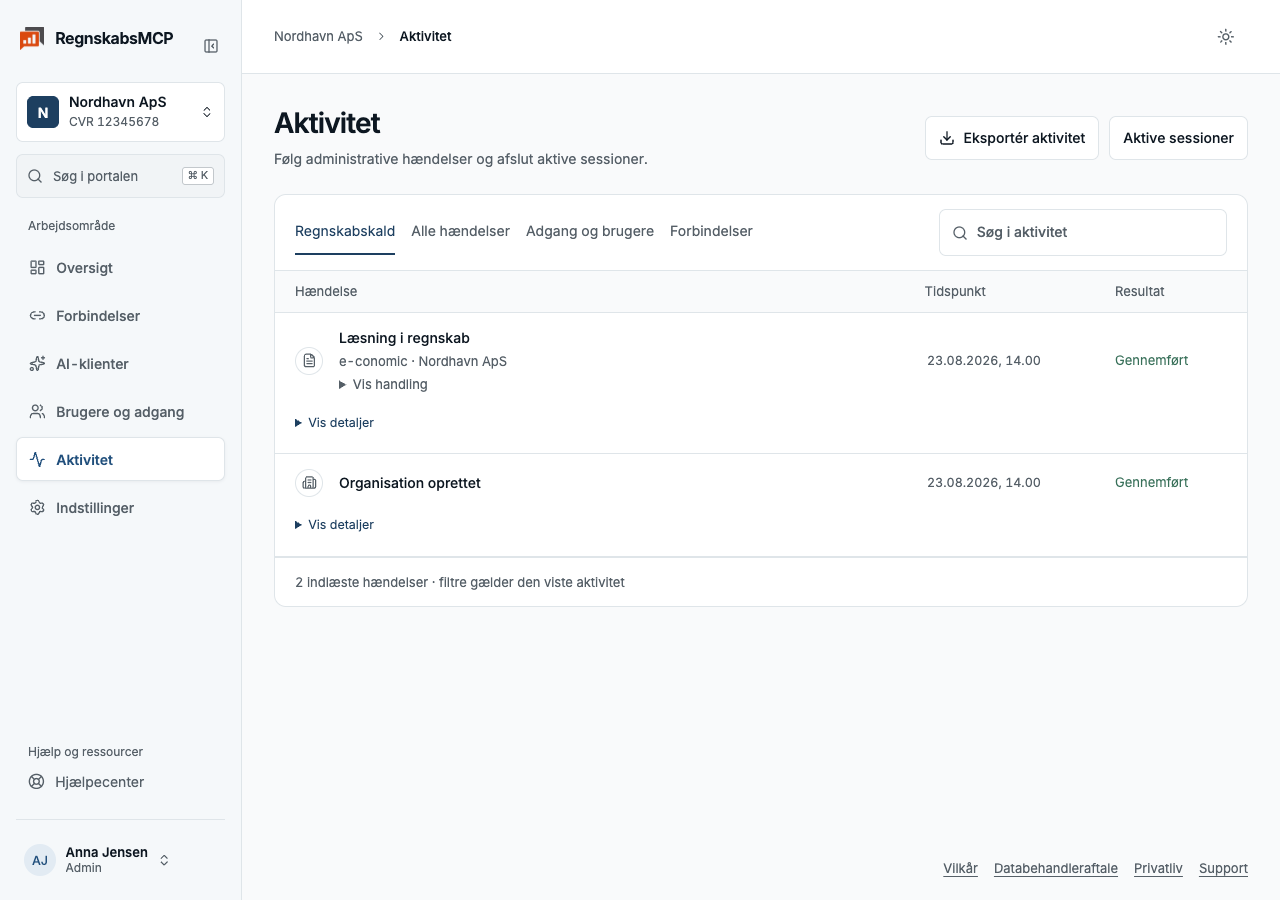Click Nordhavn ApS breadcrumb
Screen dimensions: 1280x900
pyautogui.click(x=318, y=37)
